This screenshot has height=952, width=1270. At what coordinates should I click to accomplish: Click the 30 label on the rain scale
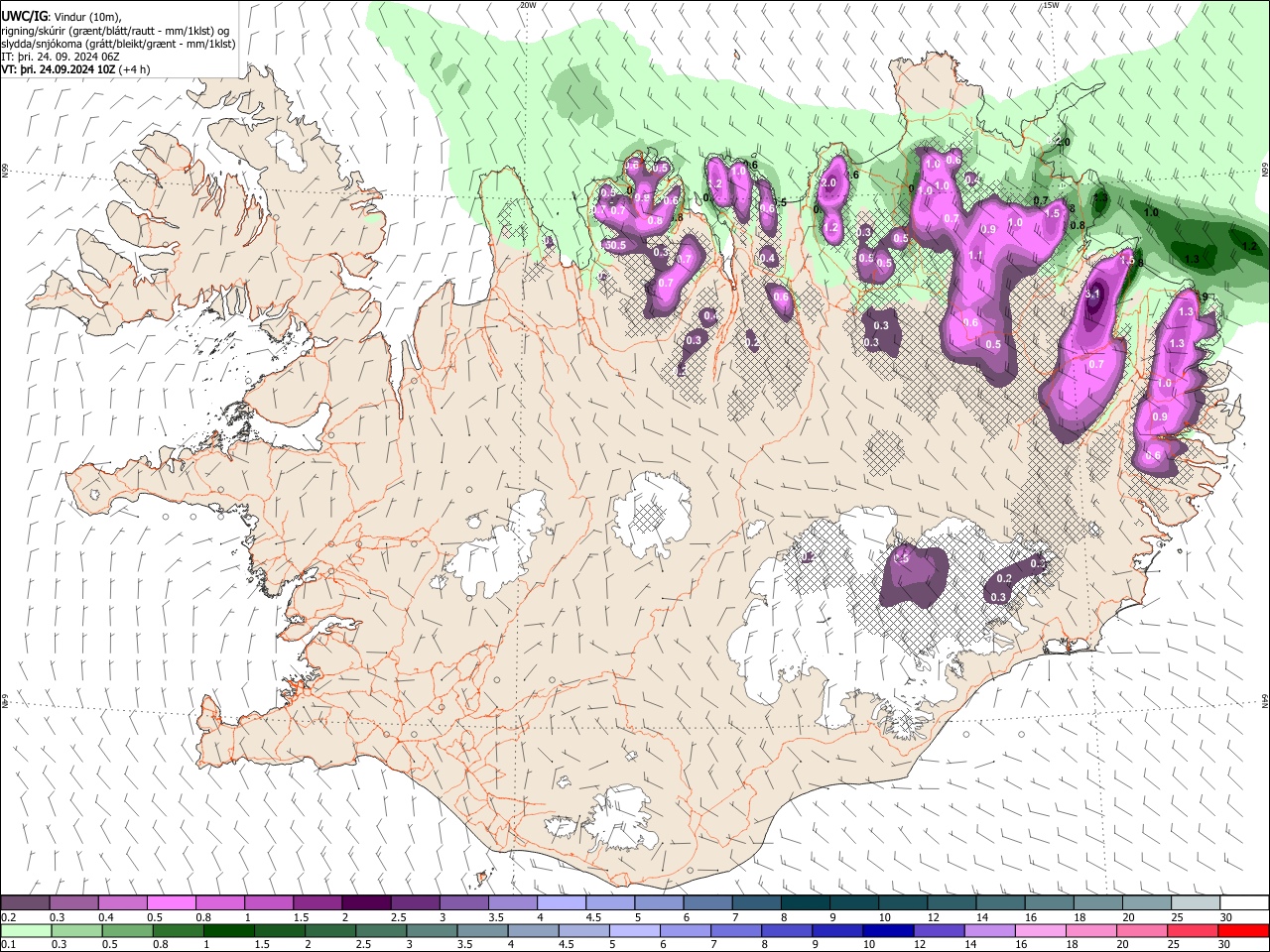click(x=1226, y=945)
